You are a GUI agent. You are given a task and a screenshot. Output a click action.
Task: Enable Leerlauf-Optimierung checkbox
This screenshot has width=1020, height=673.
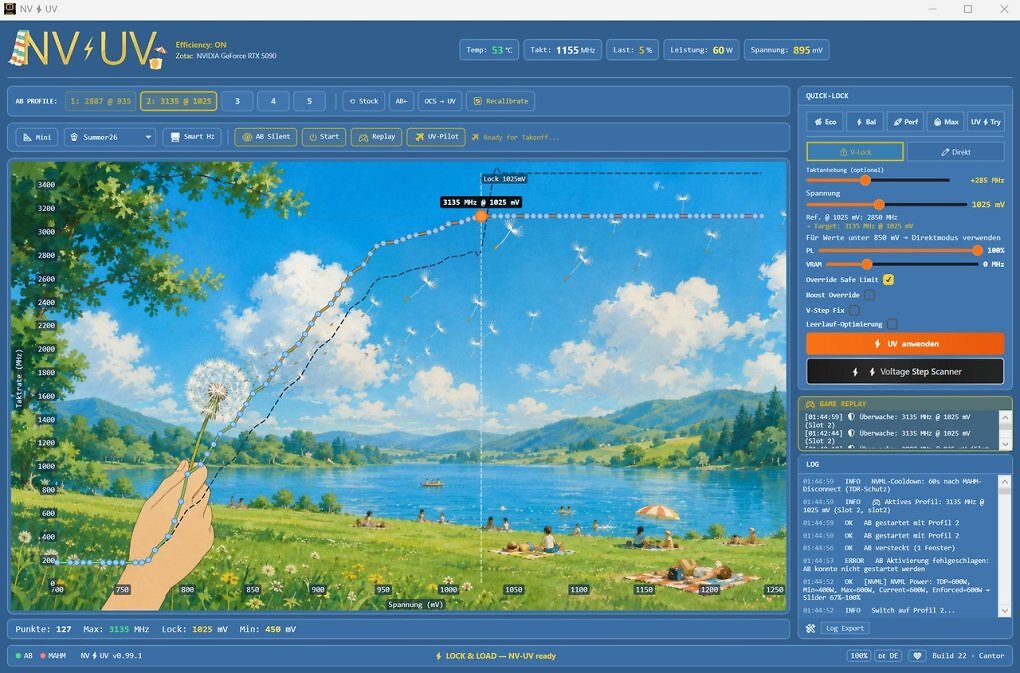(x=893, y=324)
